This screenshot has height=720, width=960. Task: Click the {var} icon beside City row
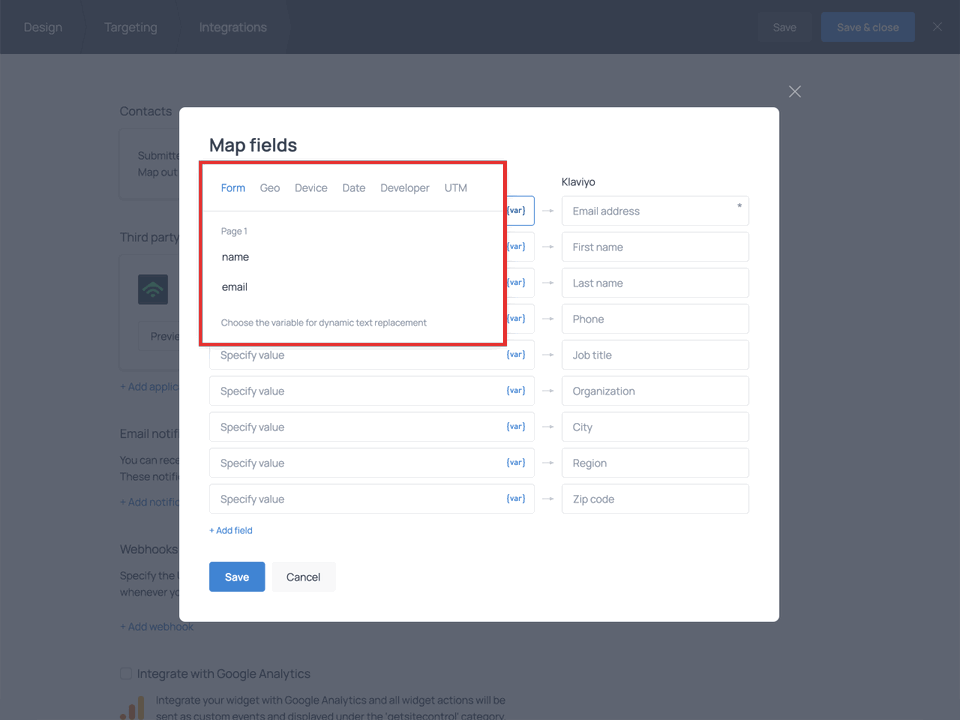(516, 427)
